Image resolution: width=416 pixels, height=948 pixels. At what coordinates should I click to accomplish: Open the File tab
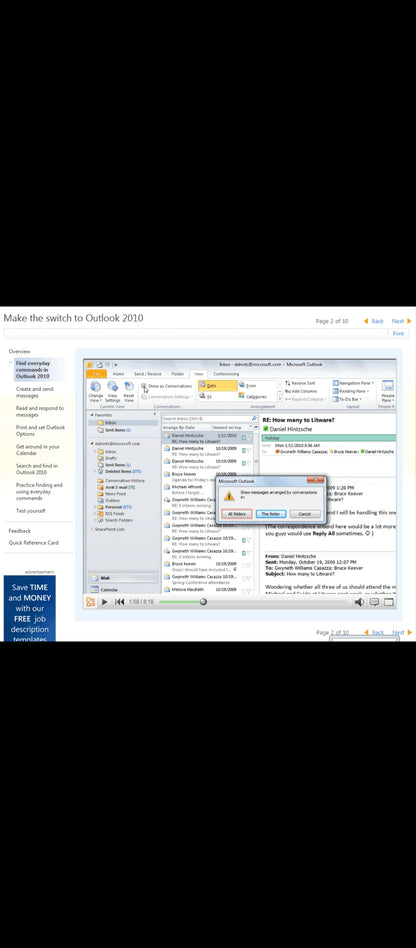click(x=97, y=374)
